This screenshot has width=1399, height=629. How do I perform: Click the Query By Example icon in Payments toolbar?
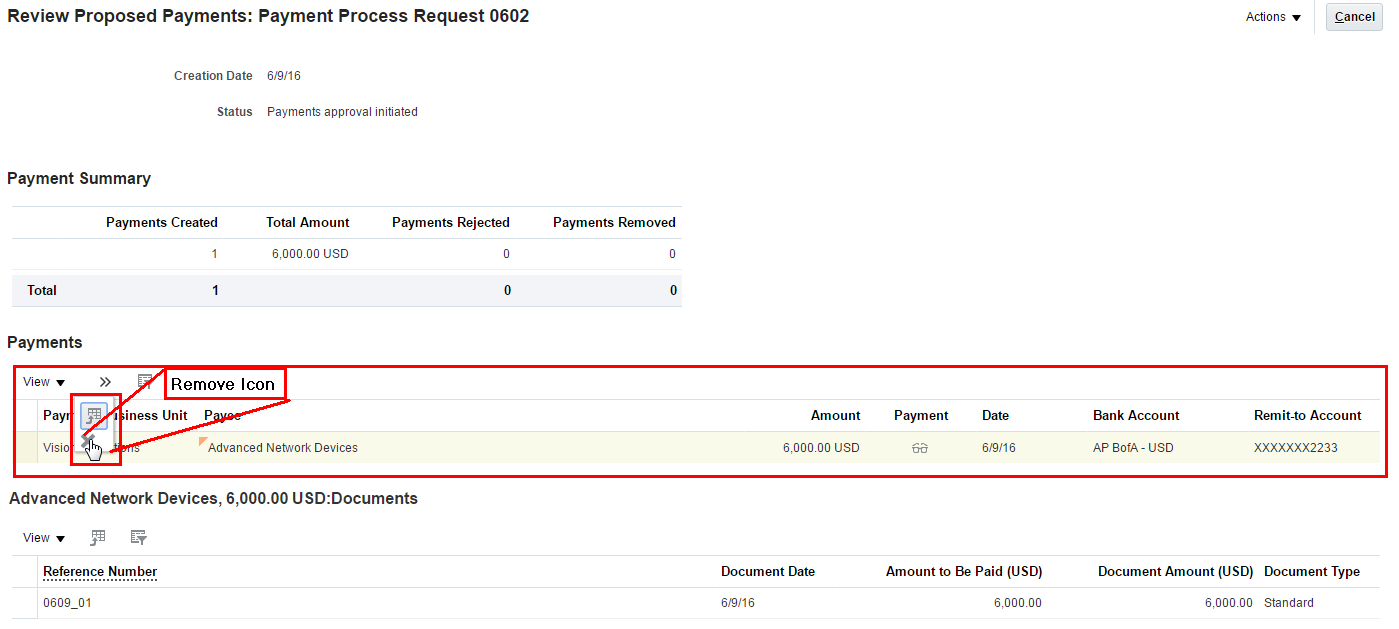[x=145, y=382]
